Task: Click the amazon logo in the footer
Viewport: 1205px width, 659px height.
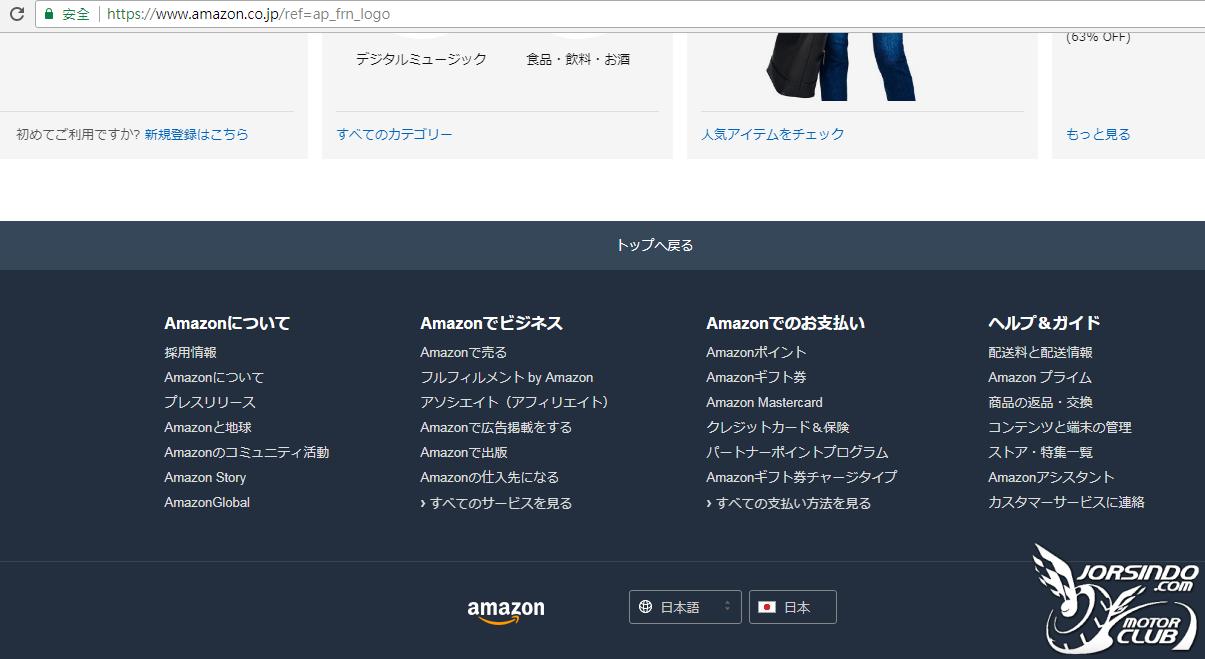Action: 505,608
